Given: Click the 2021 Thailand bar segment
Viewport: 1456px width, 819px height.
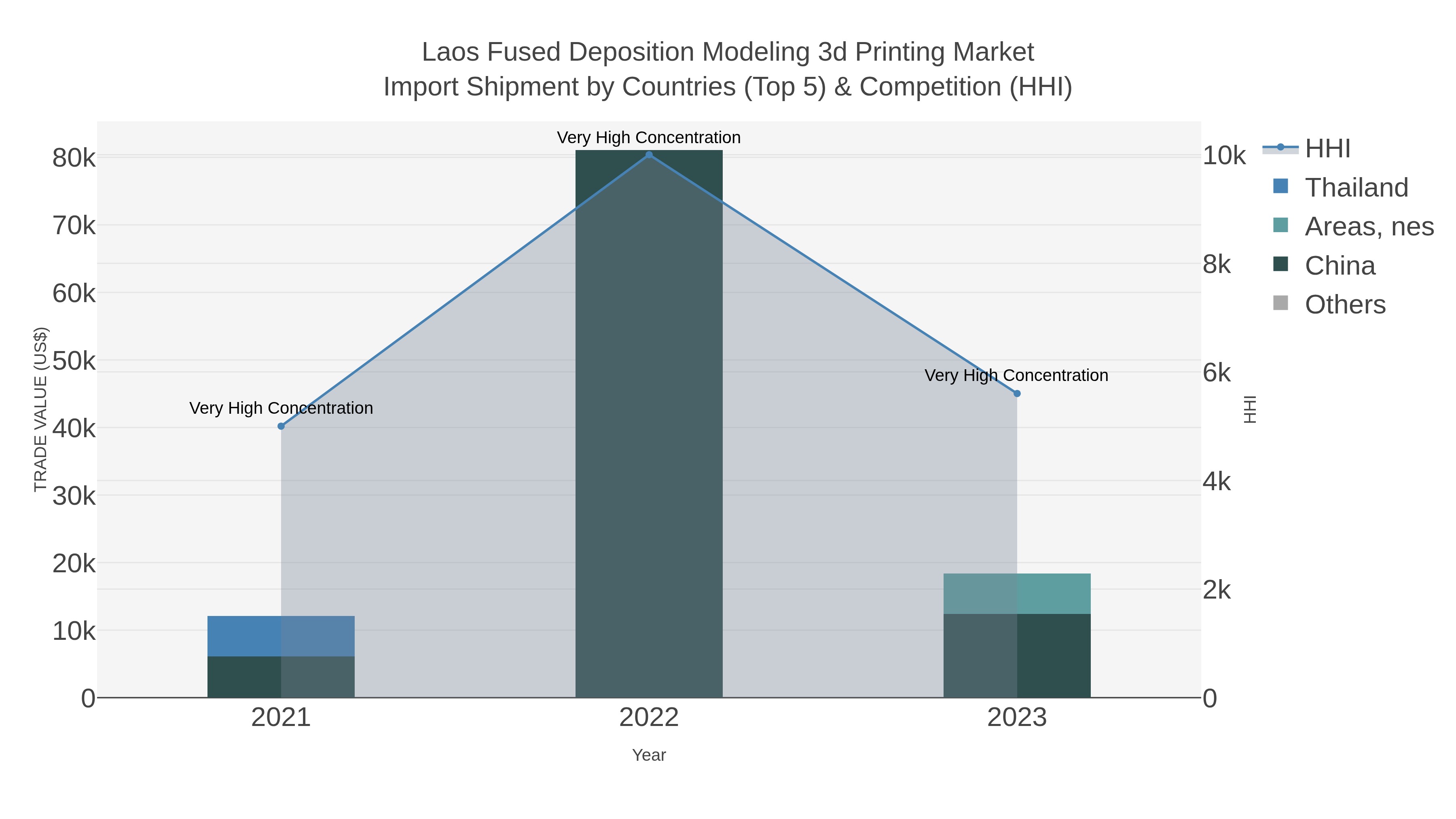Looking at the screenshot, I should tap(281, 636).
